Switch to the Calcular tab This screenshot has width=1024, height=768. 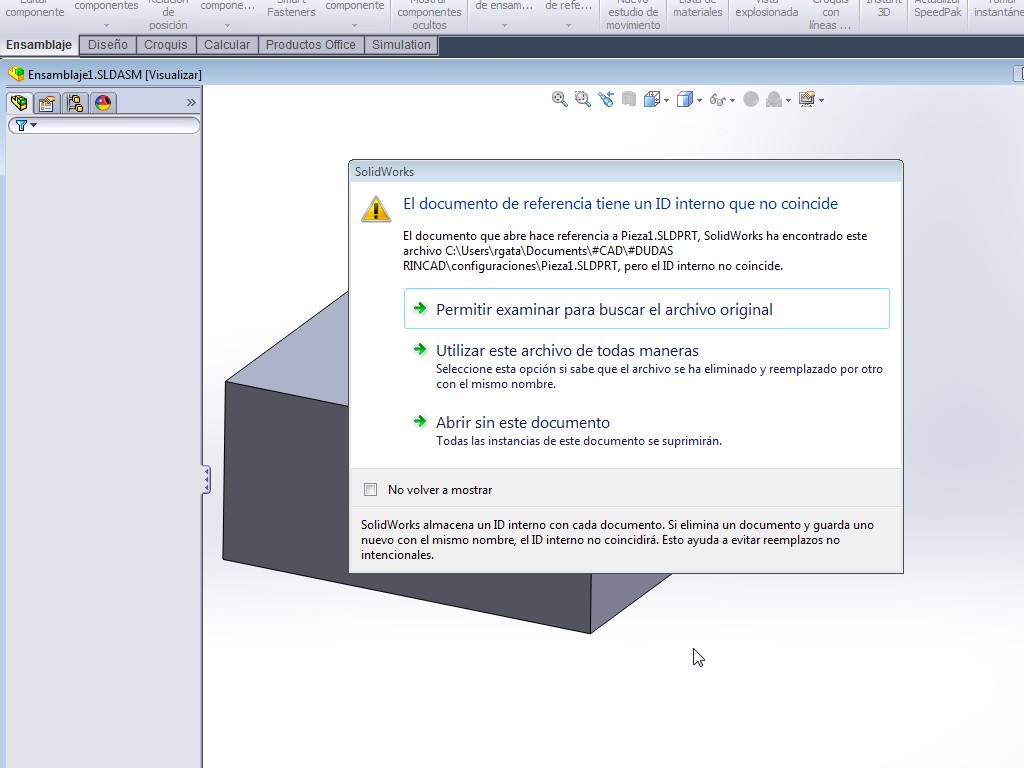click(x=227, y=44)
